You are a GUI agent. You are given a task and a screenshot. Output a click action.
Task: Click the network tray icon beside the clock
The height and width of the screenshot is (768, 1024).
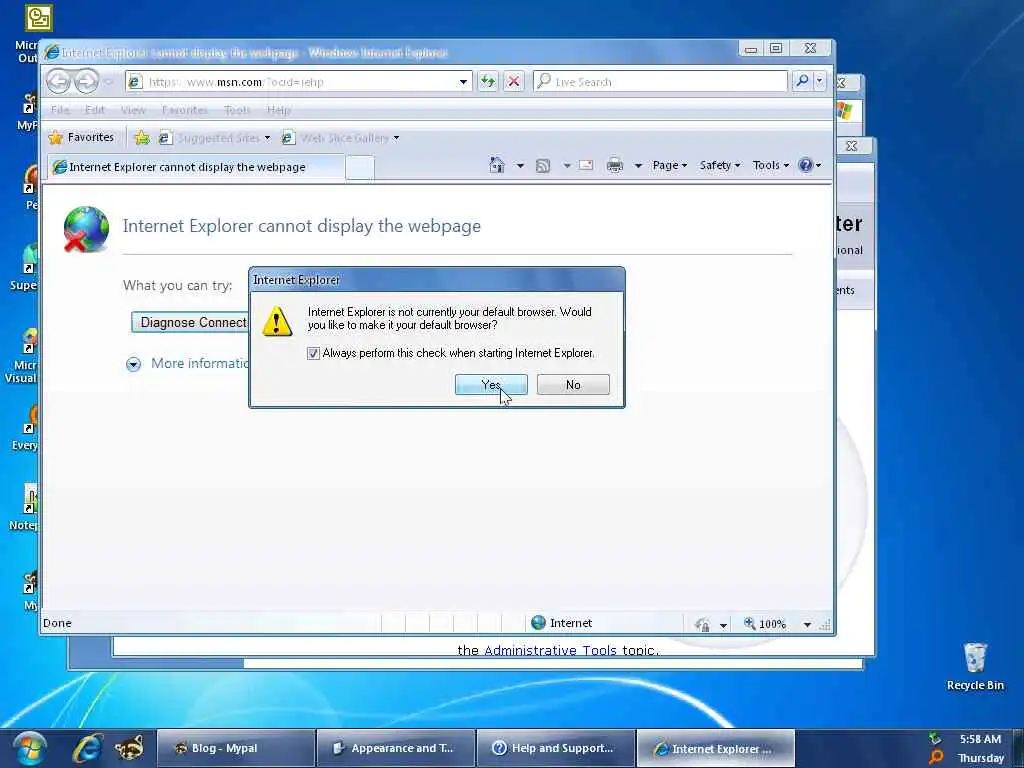935,739
